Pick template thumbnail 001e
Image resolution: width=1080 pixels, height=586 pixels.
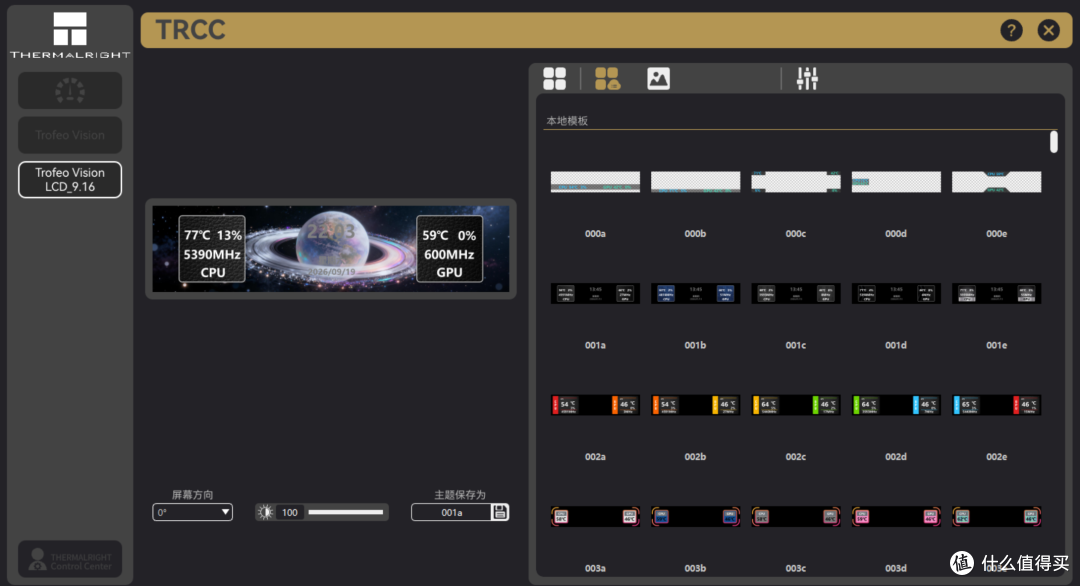coord(997,293)
